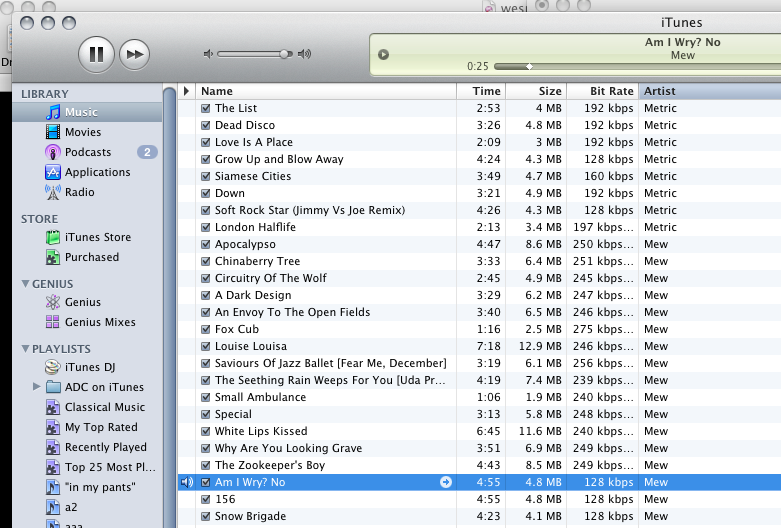The height and width of the screenshot is (528, 781).
Task: Collapse the GENIUS section
Action: (25, 283)
